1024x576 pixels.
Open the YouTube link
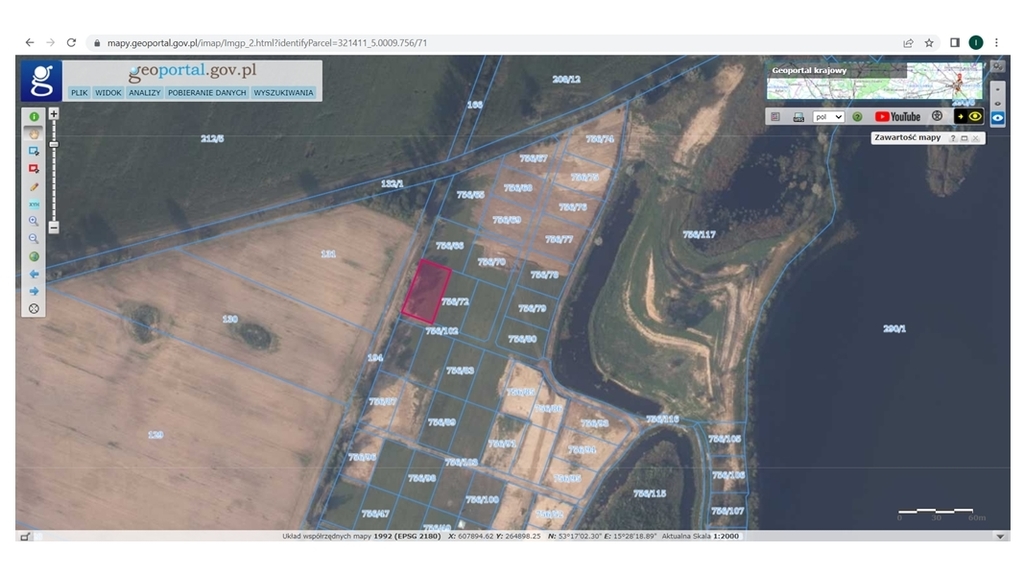pos(898,117)
